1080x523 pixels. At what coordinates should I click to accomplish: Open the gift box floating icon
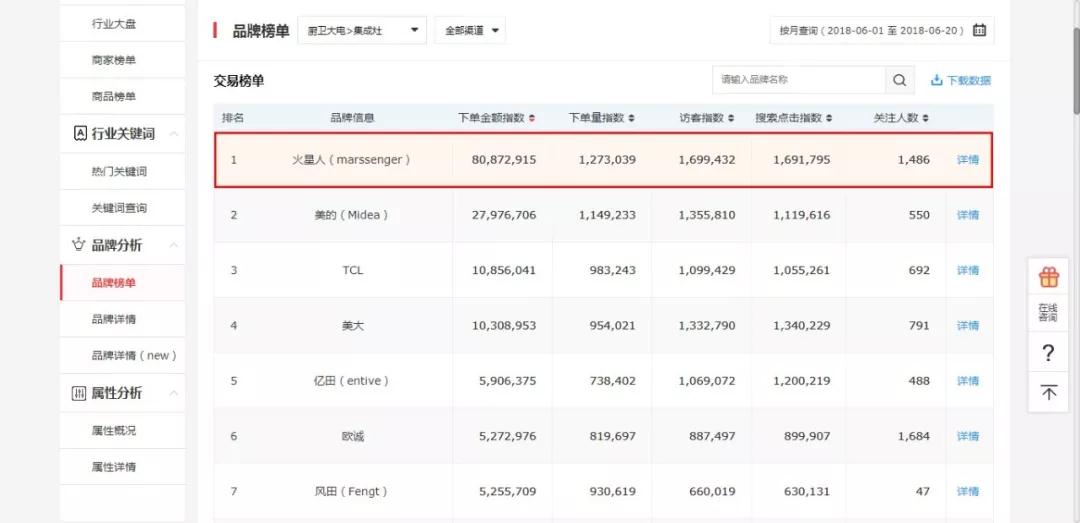(1048, 277)
